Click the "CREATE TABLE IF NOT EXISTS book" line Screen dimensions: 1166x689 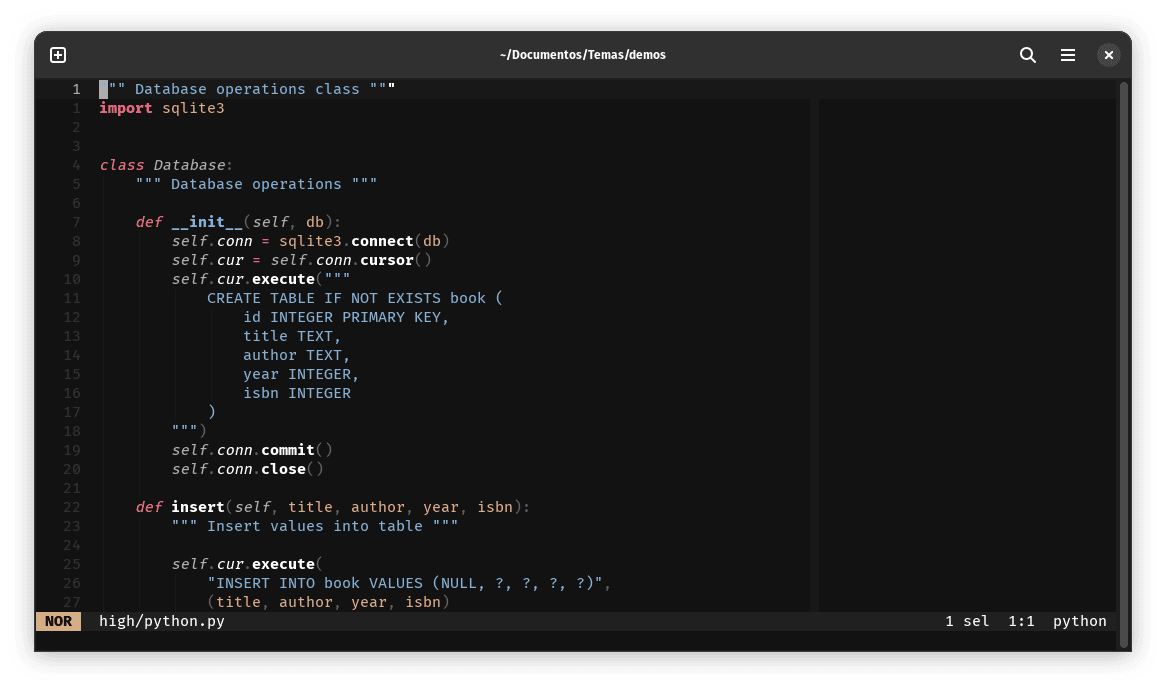coord(355,298)
